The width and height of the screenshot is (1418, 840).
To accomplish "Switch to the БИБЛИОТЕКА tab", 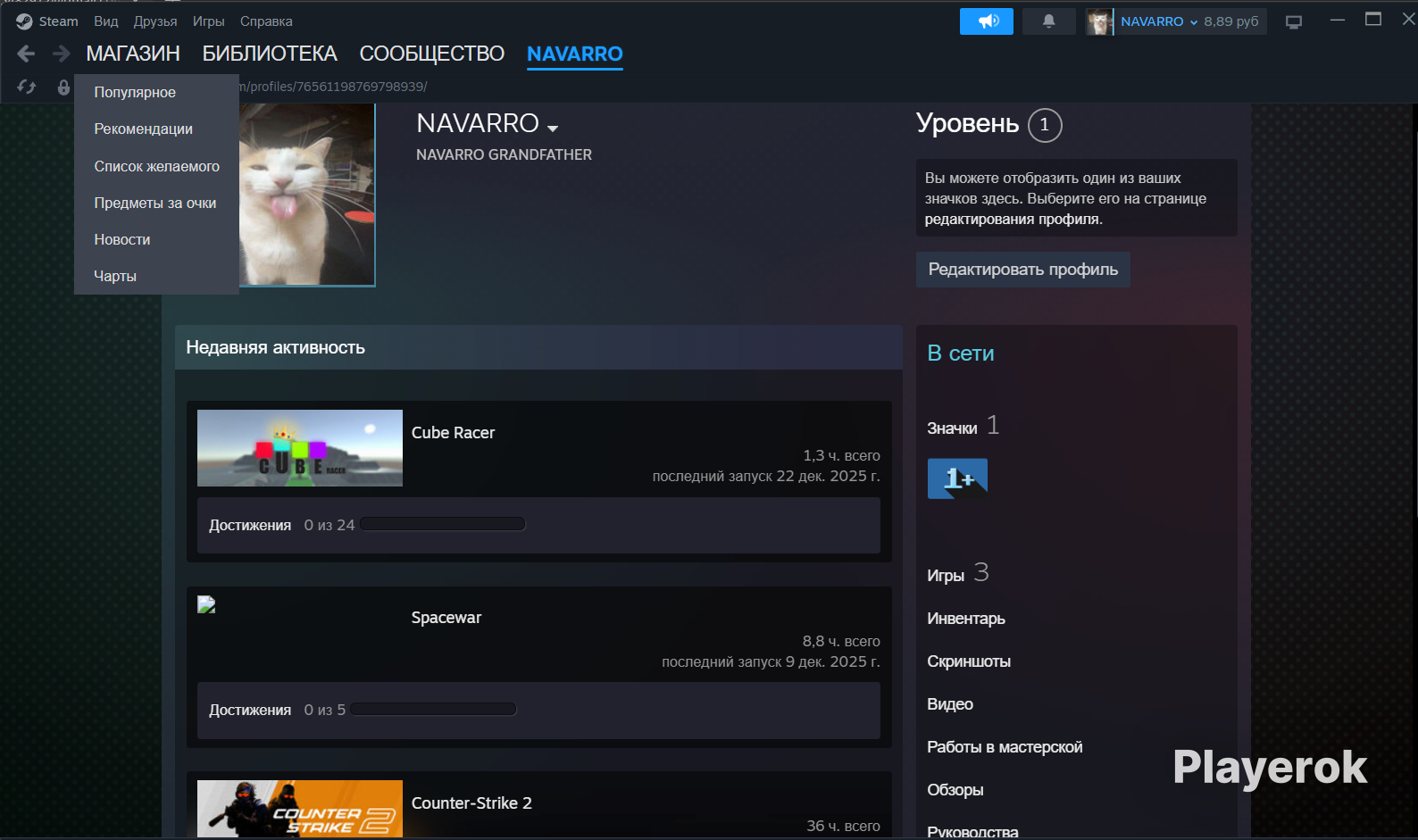I will point(270,54).
